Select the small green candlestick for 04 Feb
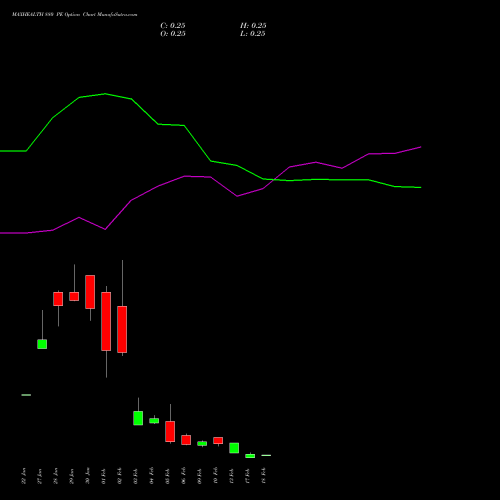 [x=154, y=421]
